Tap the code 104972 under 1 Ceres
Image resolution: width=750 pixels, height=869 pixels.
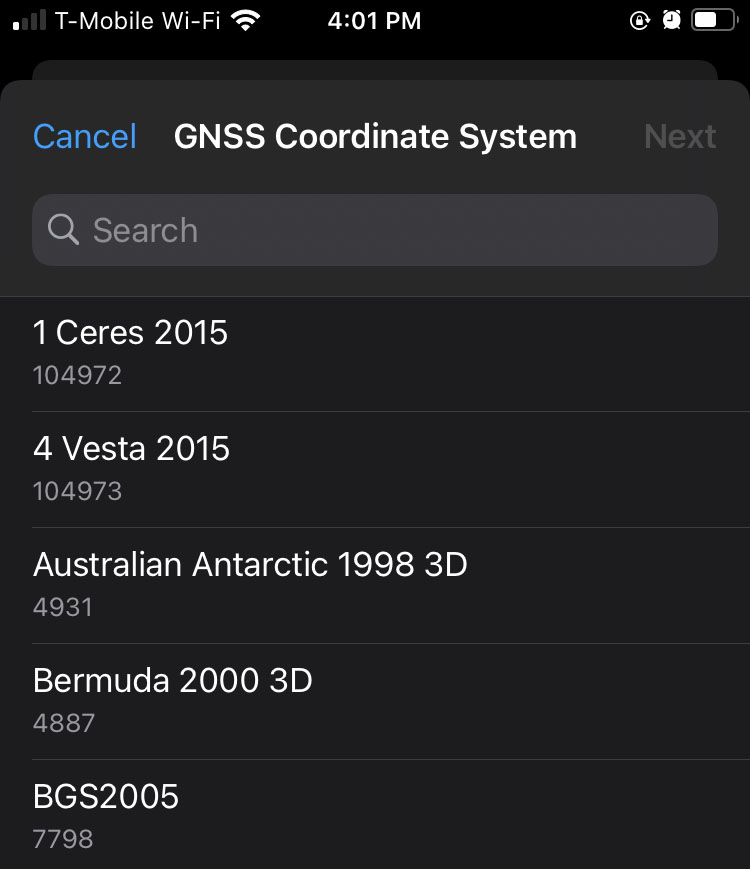77,376
